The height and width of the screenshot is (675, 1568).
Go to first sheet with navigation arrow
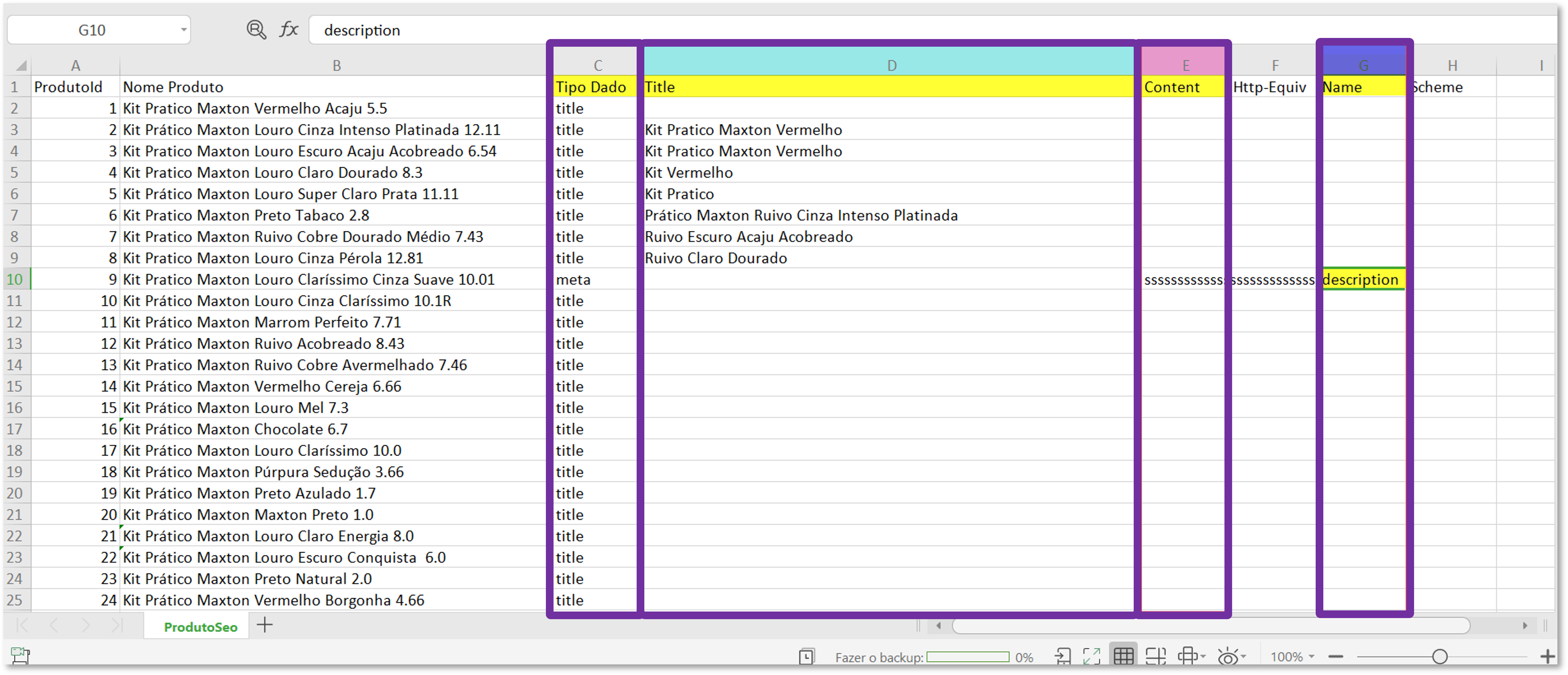[23, 625]
